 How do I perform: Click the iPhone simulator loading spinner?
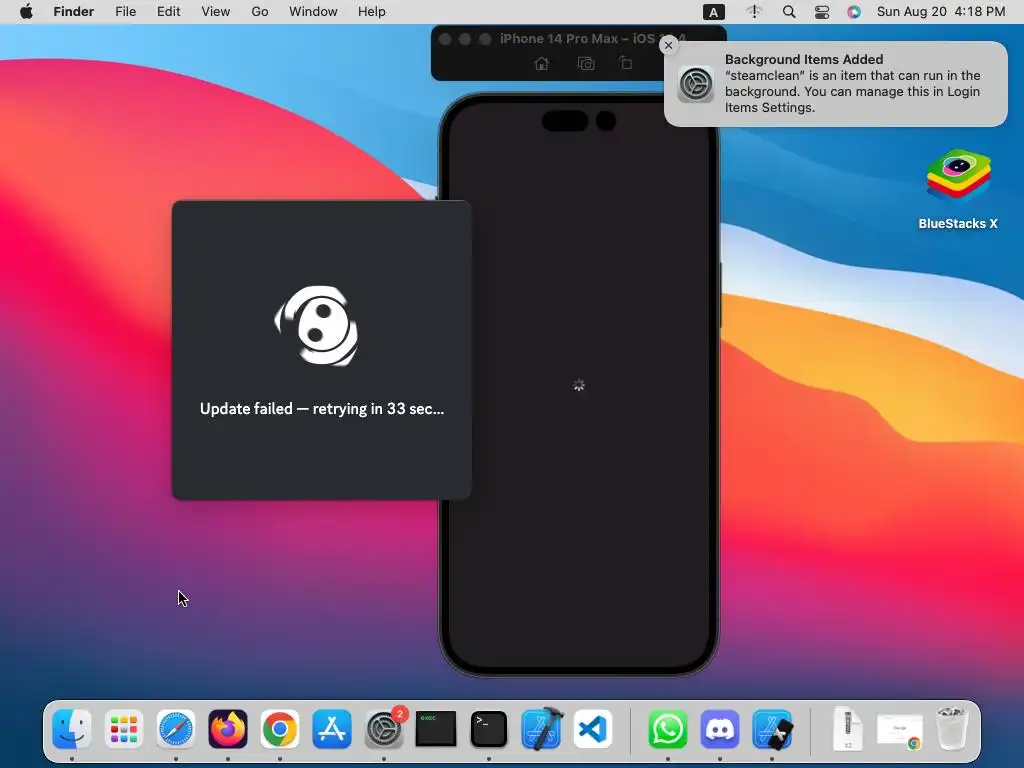(x=579, y=385)
